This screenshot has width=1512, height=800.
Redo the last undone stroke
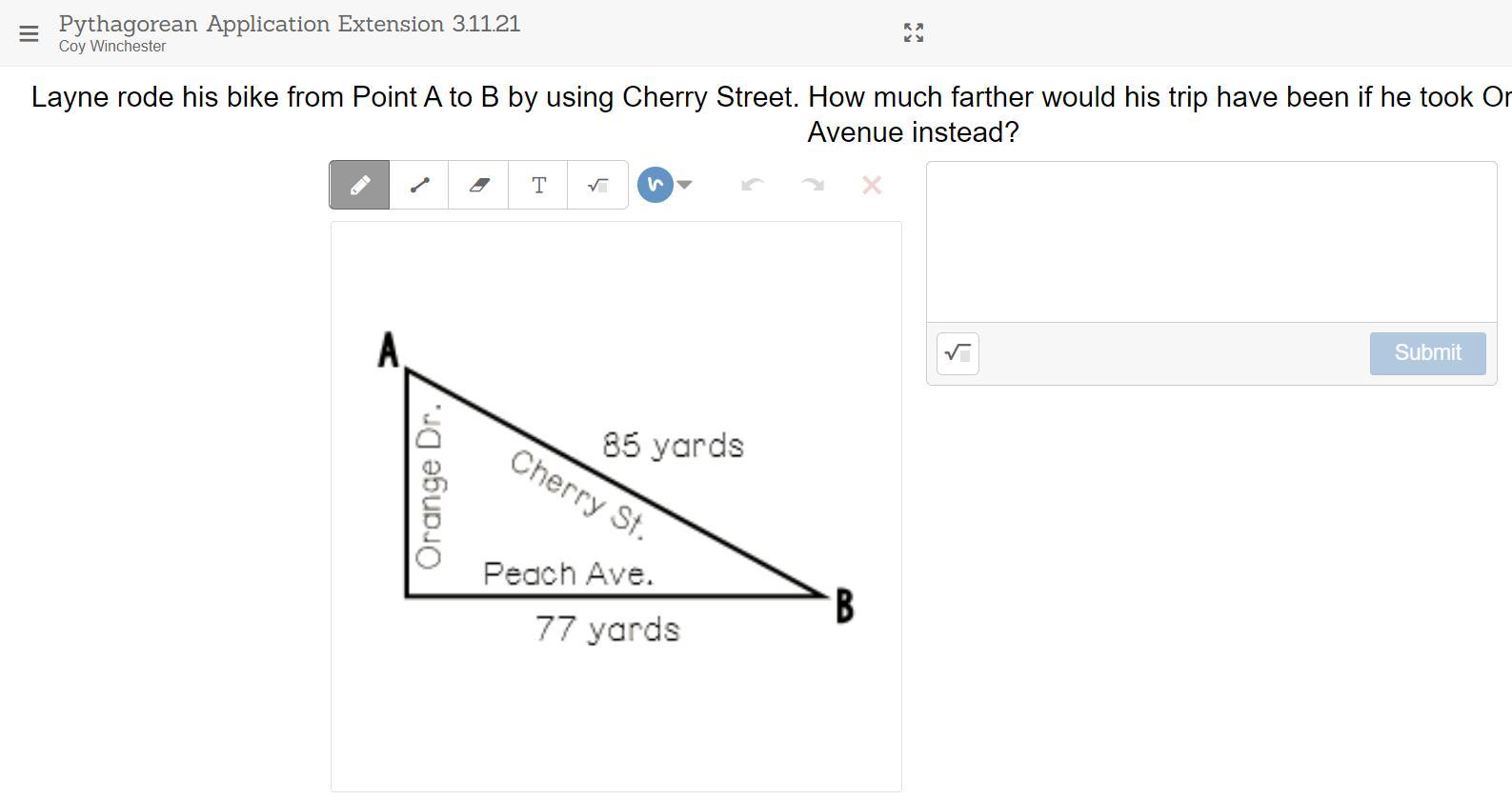pyautogui.click(x=812, y=185)
